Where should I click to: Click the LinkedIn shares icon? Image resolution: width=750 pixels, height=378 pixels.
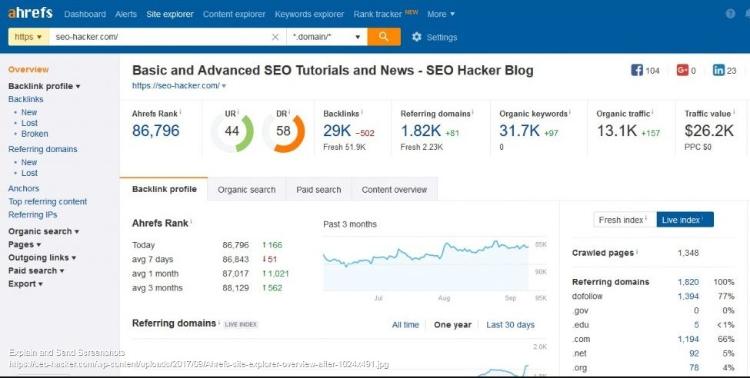point(718,70)
